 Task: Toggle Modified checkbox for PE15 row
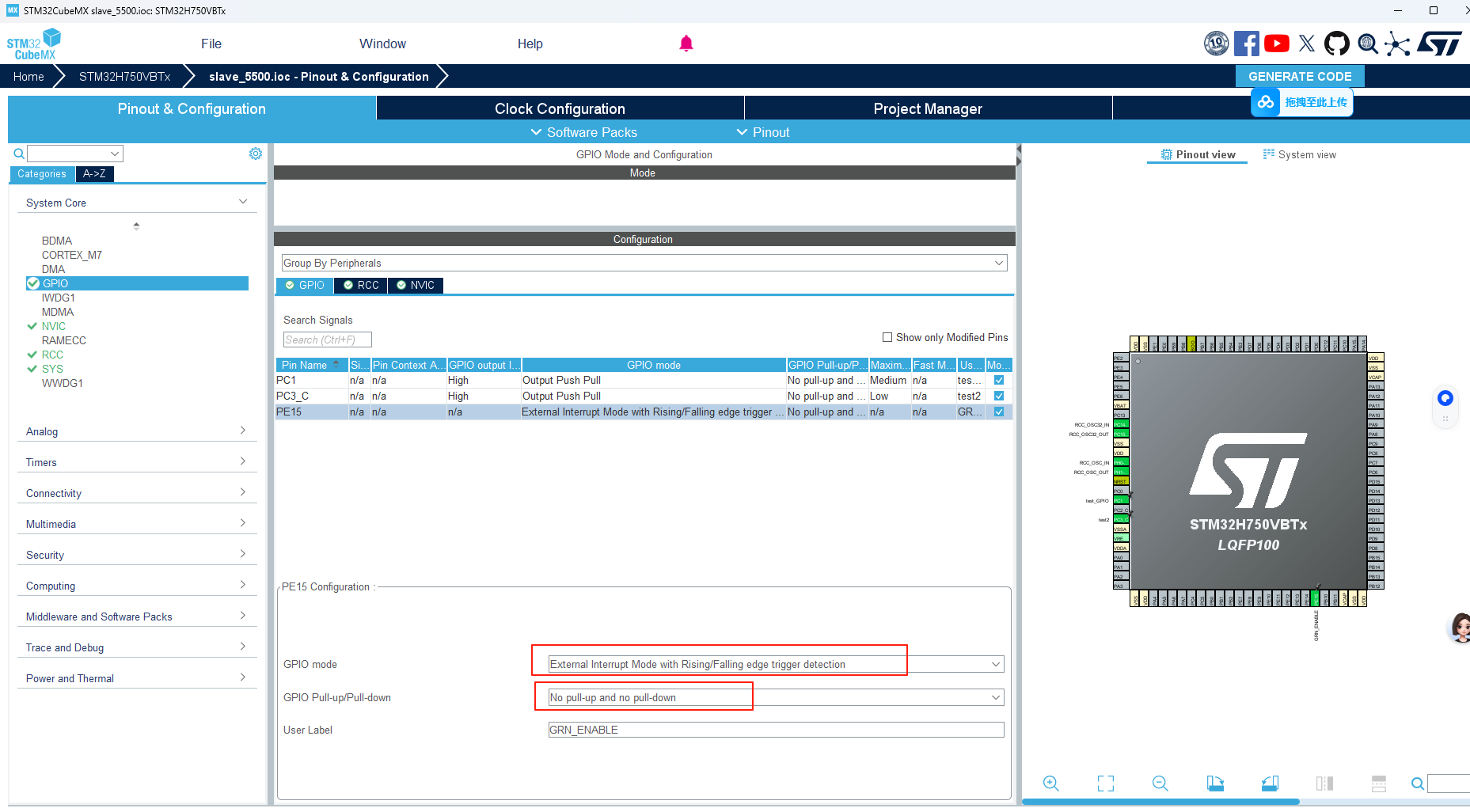tap(999, 412)
